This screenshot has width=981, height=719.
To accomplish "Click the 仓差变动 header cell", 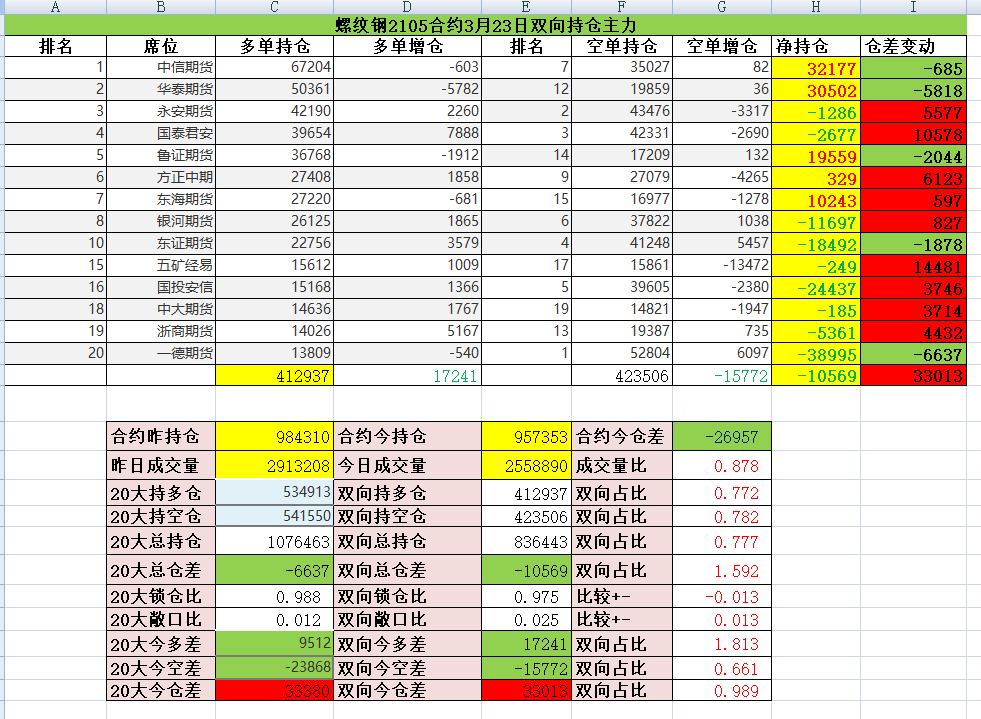I will click(913, 47).
